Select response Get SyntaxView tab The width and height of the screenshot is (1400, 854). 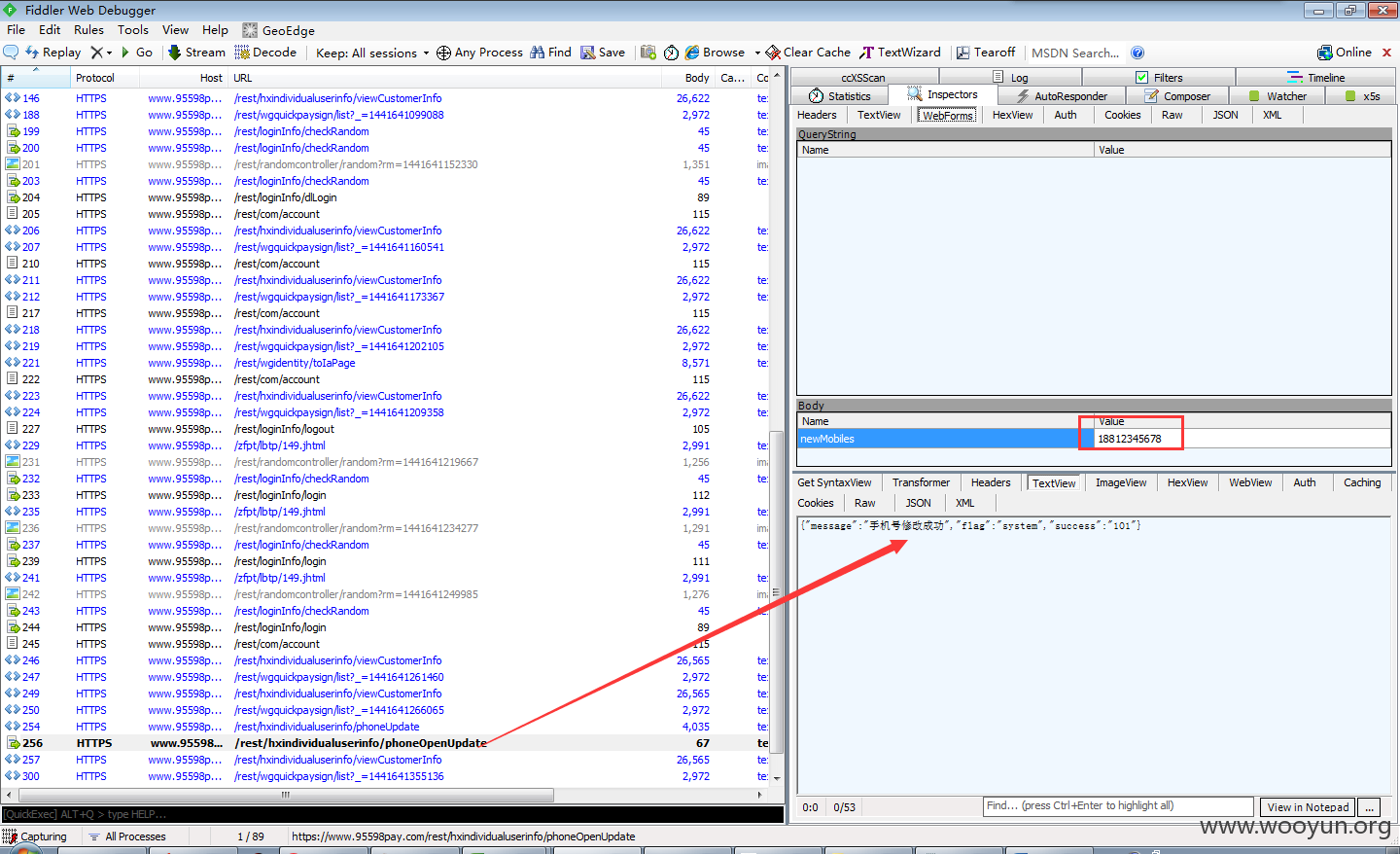834,482
